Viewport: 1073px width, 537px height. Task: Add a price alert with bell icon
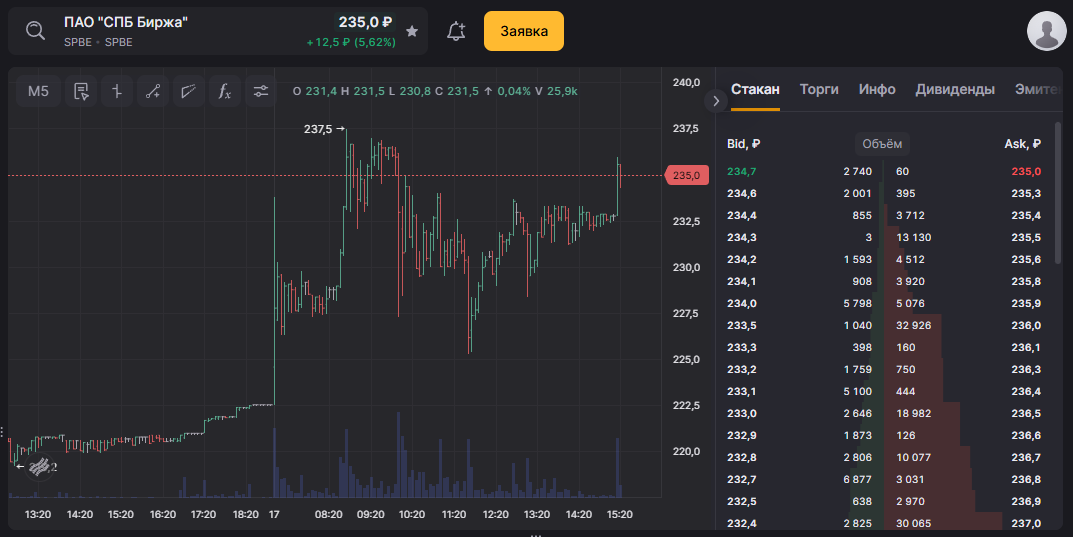tap(456, 31)
